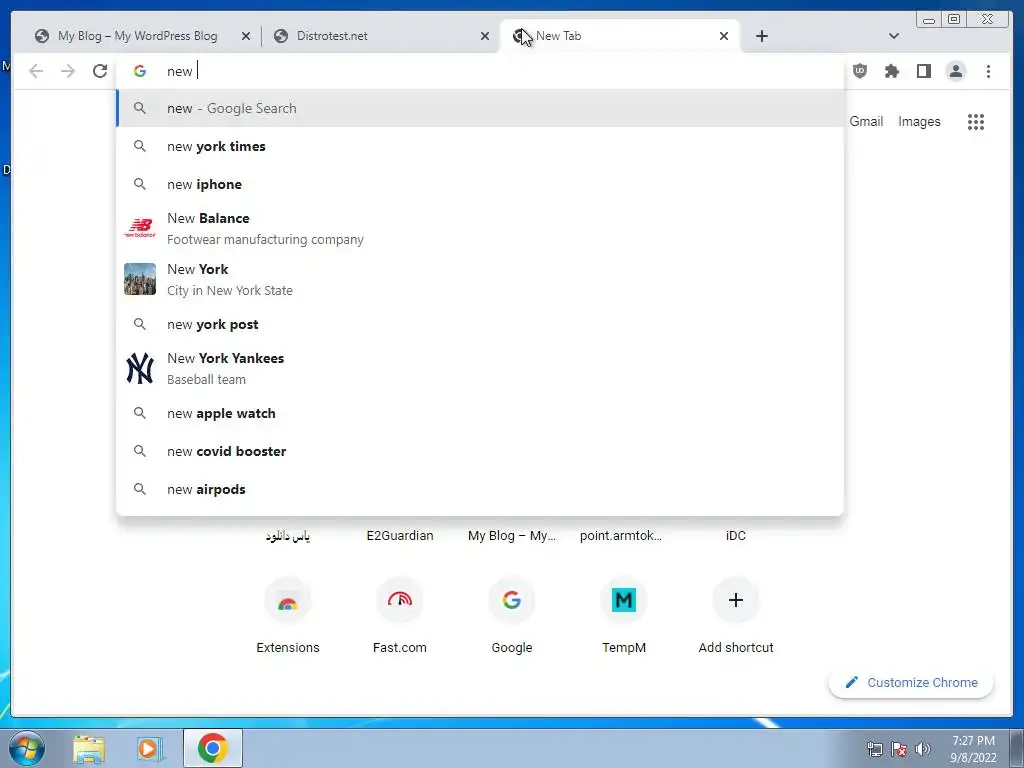Open the 'My Blog – My...' shortcut label
Viewport: 1024px width, 768px height.
tap(512, 536)
